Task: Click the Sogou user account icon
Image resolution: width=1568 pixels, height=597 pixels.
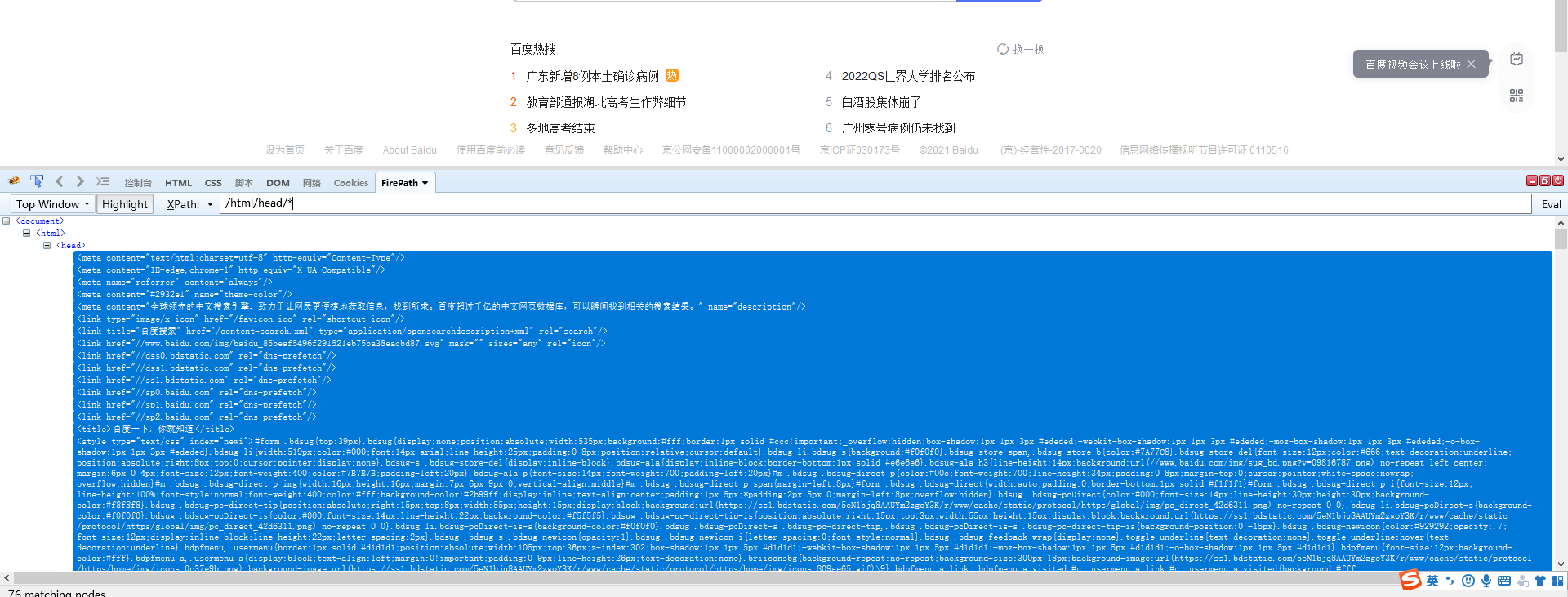Action: pyautogui.click(x=1522, y=581)
